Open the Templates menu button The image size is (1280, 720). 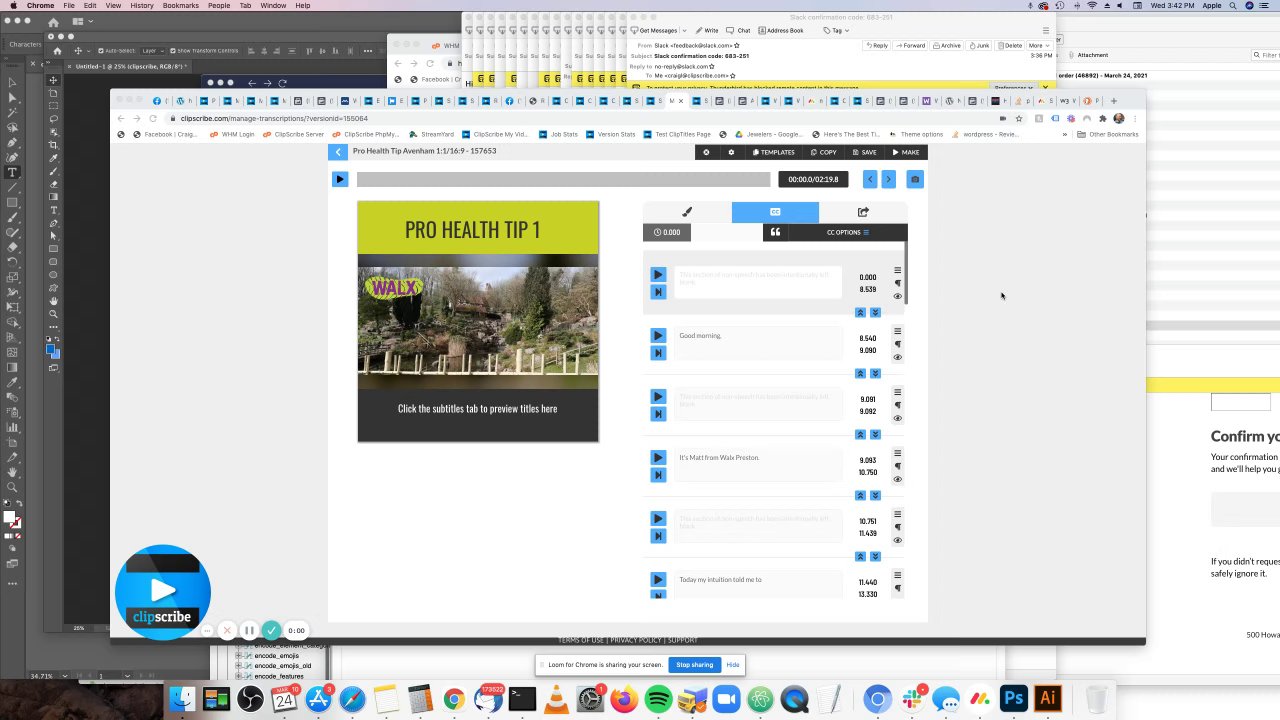click(773, 152)
